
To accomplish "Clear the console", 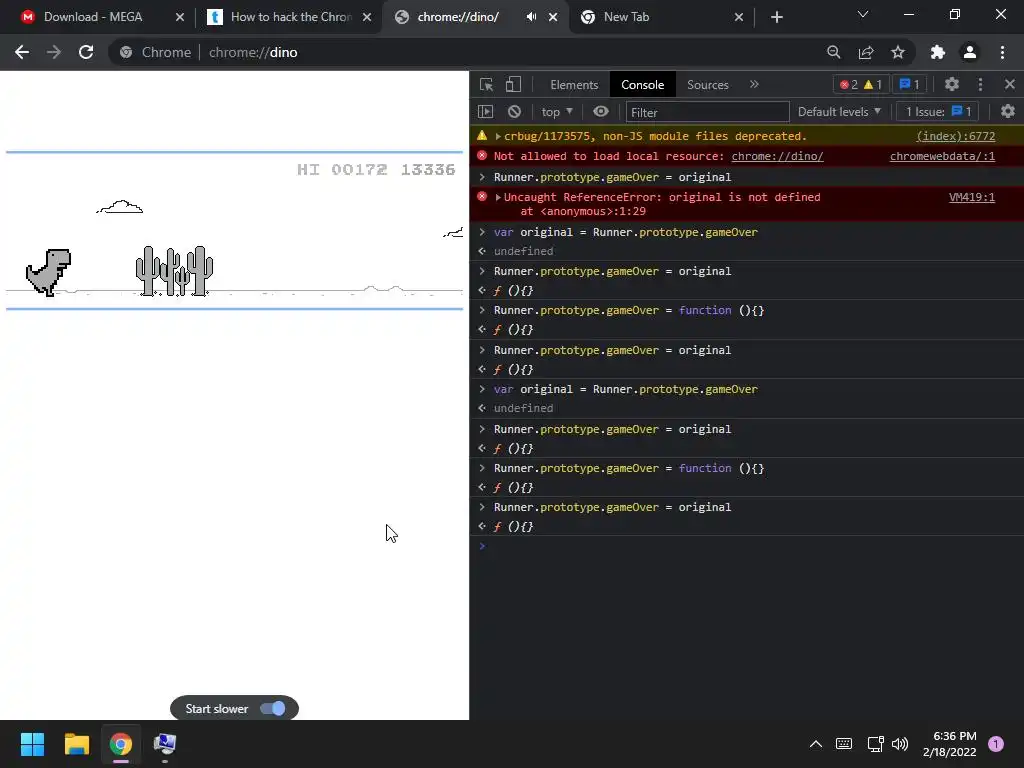I will click(x=515, y=112).
